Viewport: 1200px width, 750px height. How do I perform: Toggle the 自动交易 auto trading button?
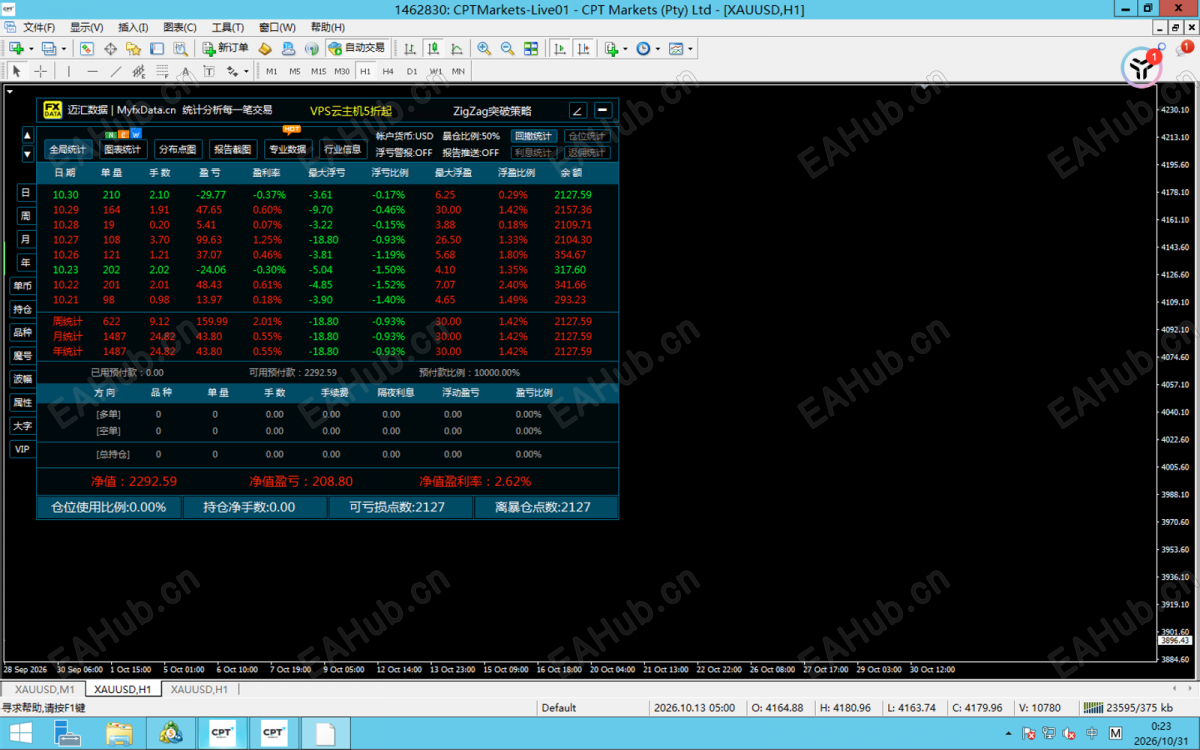357,48
